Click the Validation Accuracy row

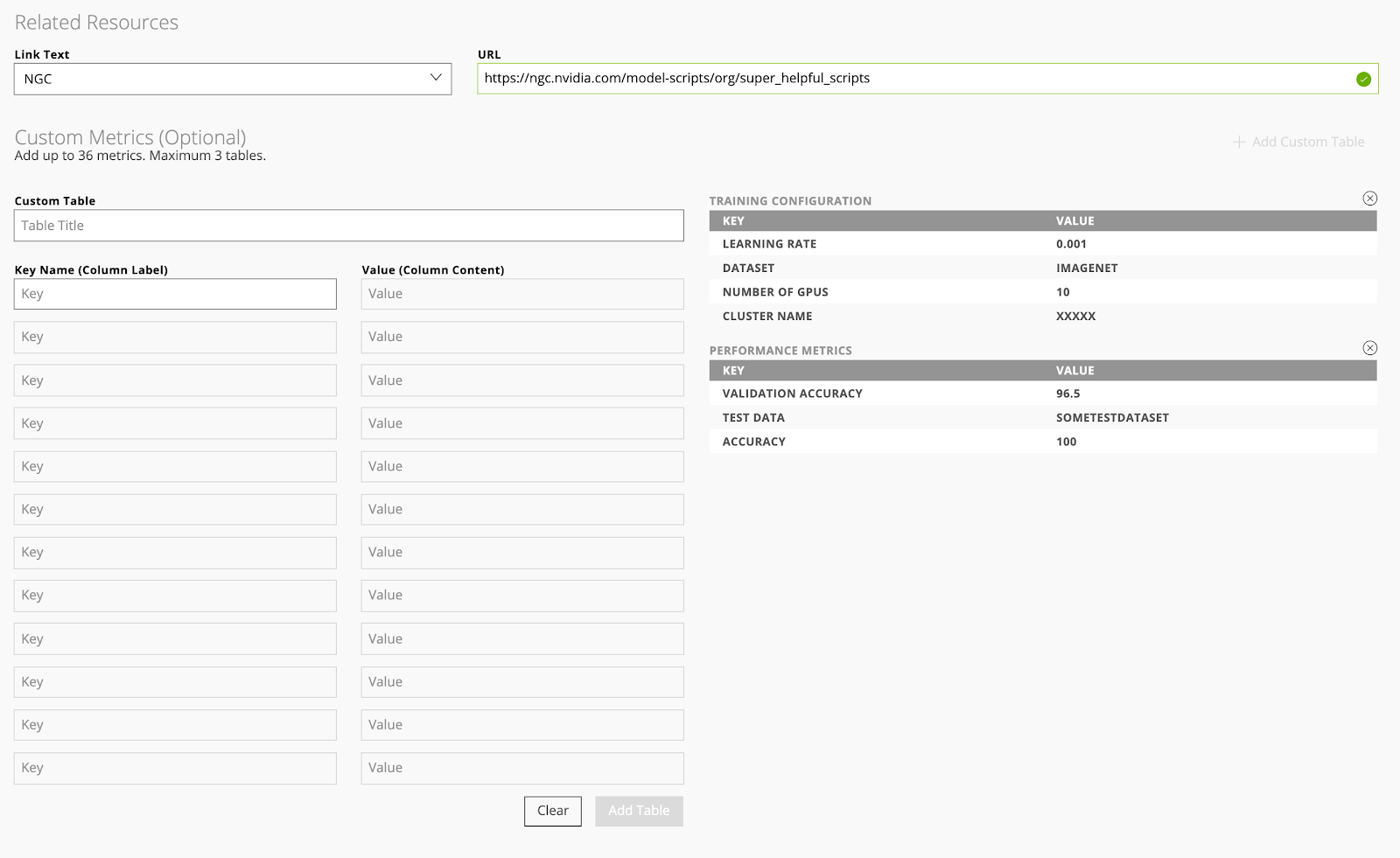[x=1041, y=394]
